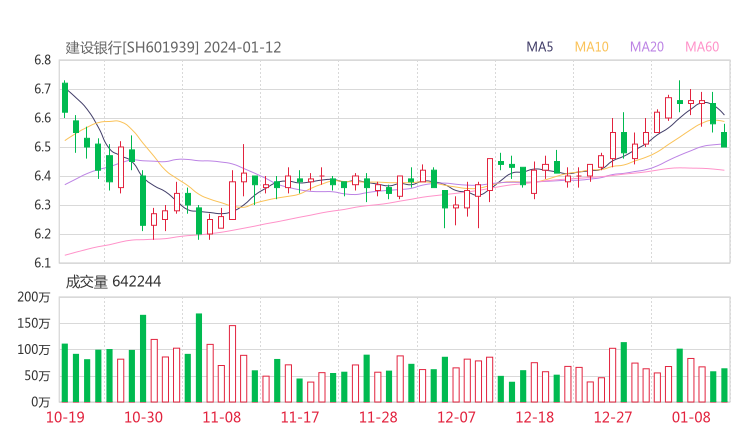The height and width of the screenshot is (440, 740).
Task: Click the 12-07 date label
Action: point(456,417)
